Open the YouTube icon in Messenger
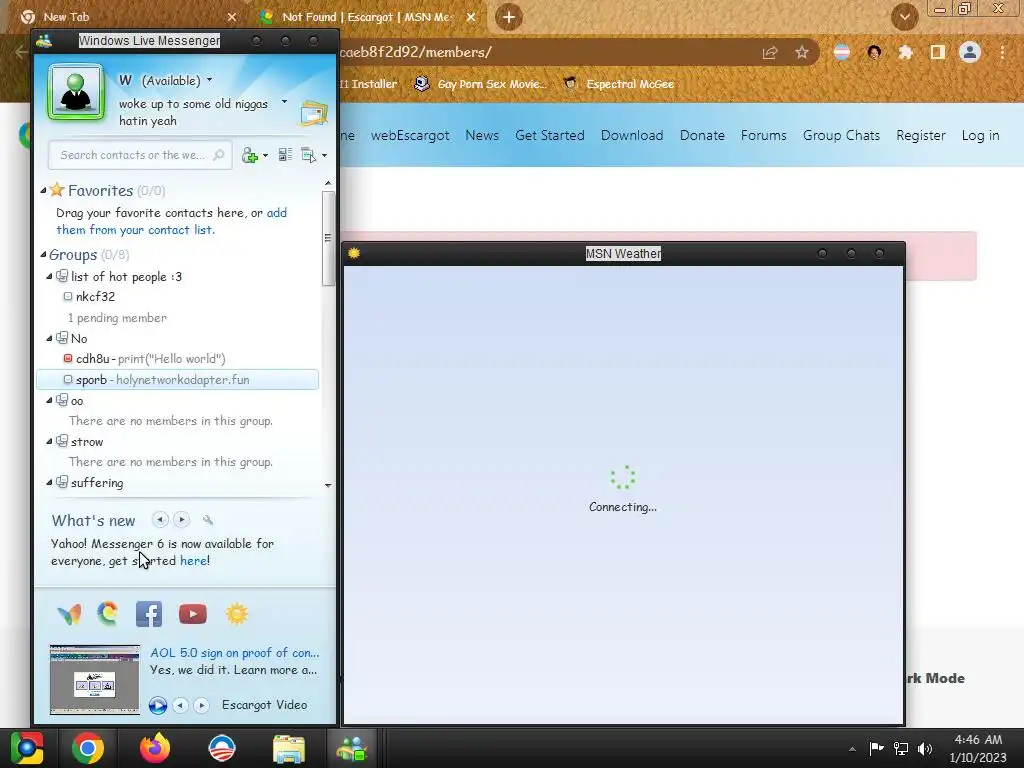 click(193, 614)
